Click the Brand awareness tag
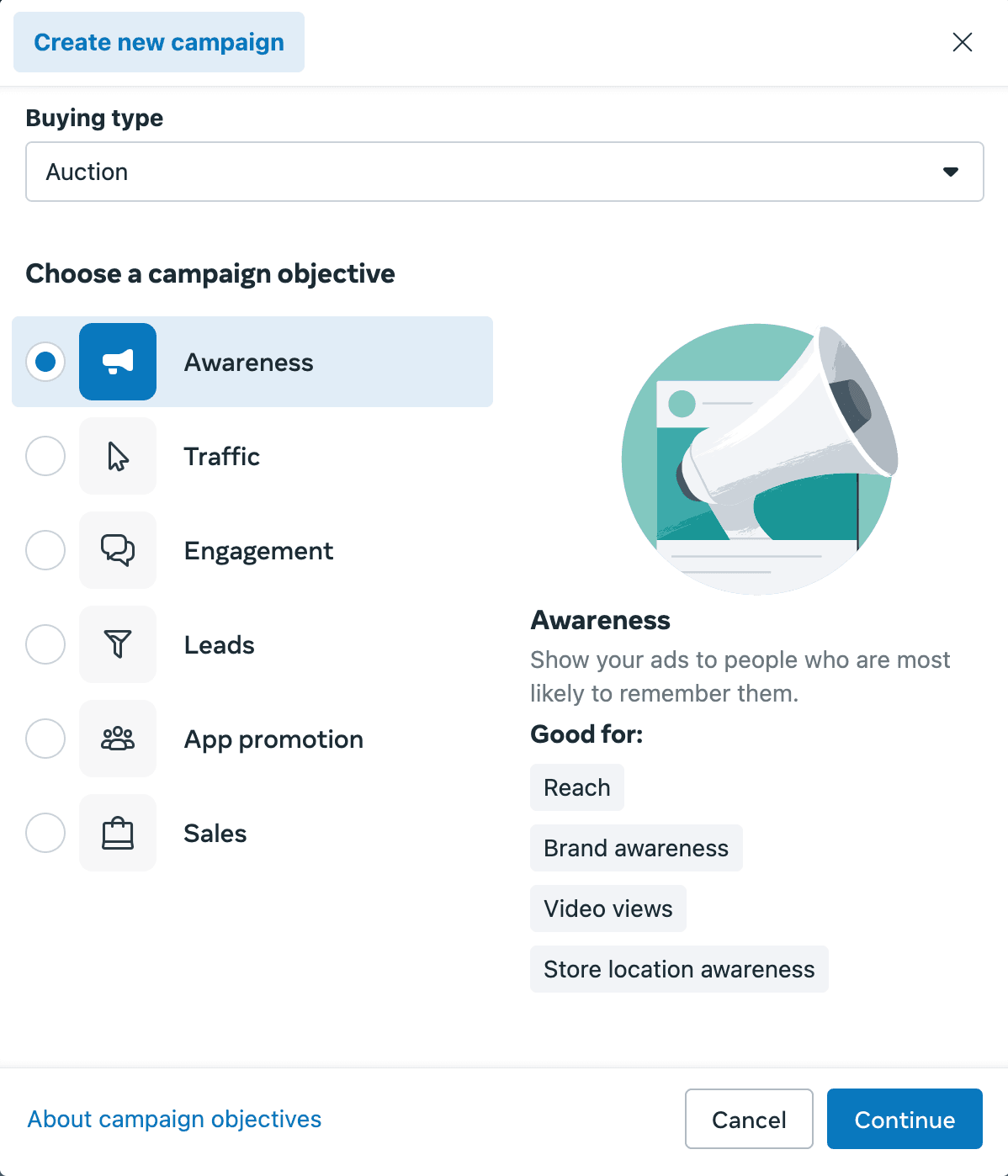The image size is (1008, 1176). (636, 848)
